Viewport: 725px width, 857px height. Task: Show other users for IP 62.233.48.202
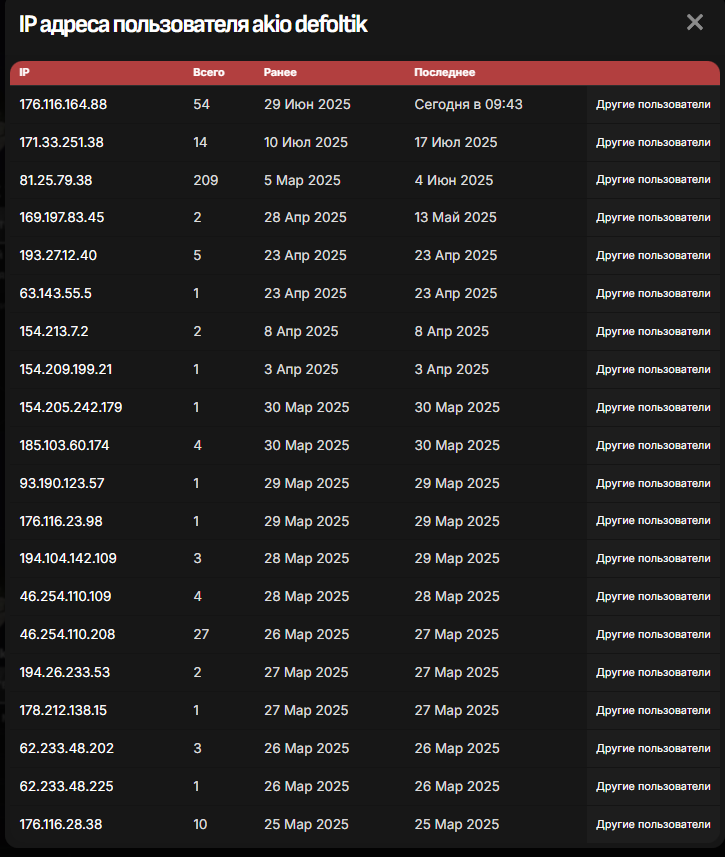coord(653,748)
